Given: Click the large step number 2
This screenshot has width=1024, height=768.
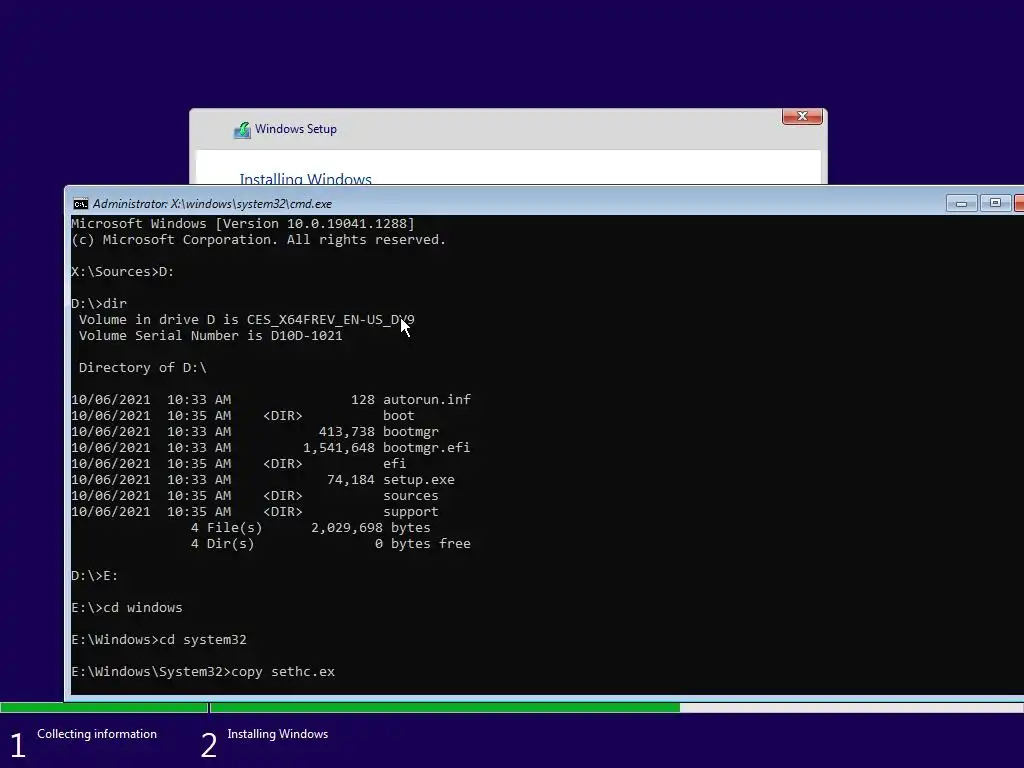Looking at the screenshot, I should [209, 746].
